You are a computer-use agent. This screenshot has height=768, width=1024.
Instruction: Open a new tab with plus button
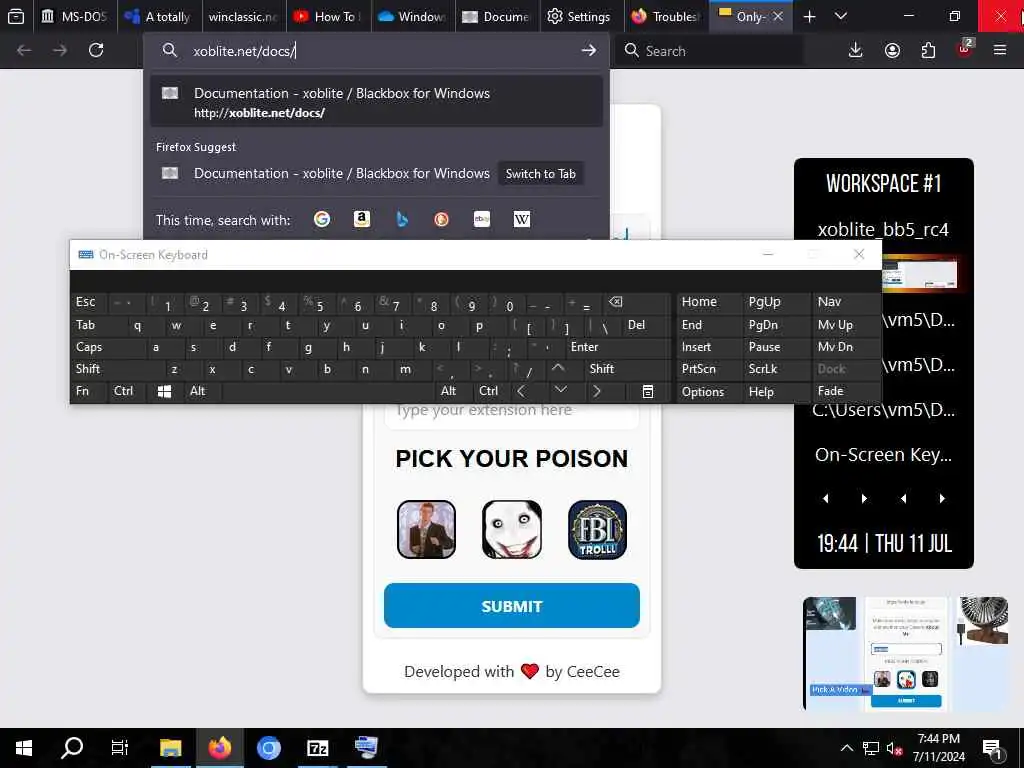[x=809, y=16]
